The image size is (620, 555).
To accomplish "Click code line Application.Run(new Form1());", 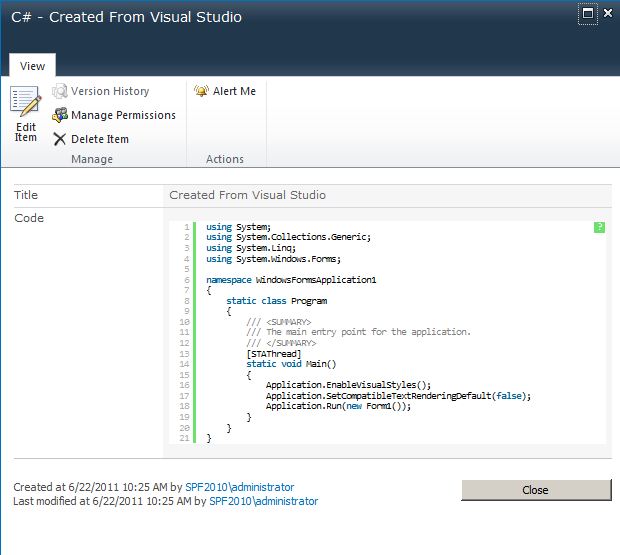I will click(x=338, y=406).
